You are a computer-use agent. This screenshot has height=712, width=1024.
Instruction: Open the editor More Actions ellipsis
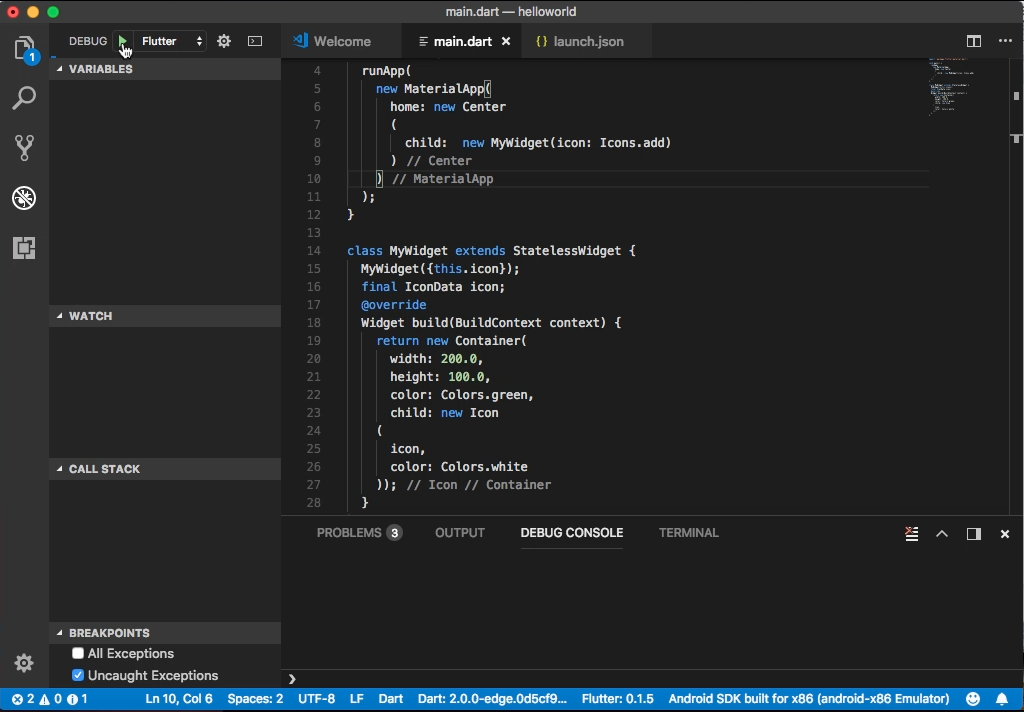1005,41
